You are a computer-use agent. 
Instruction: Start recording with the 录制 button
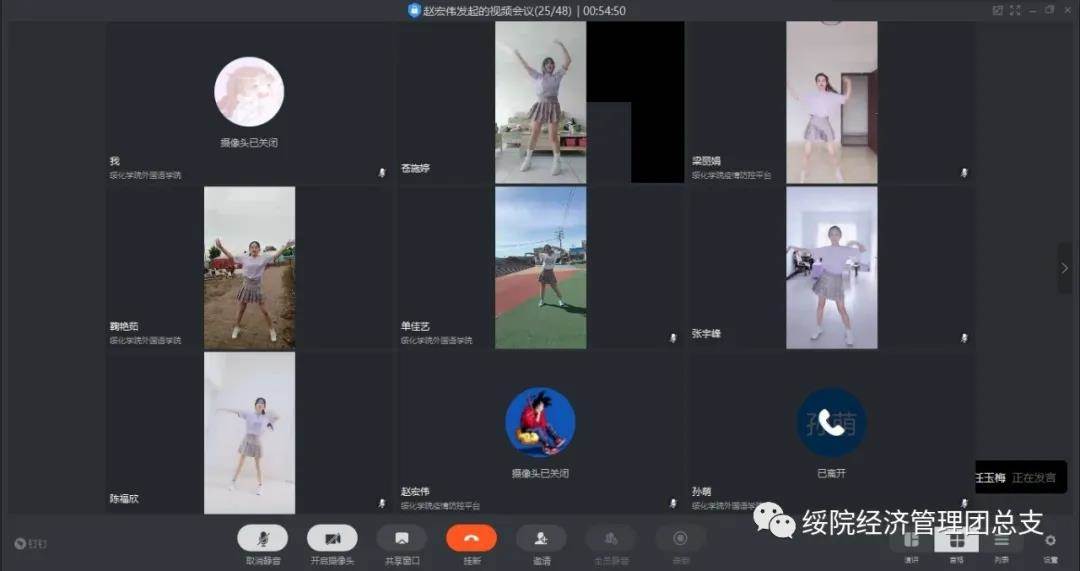point(680,538)
